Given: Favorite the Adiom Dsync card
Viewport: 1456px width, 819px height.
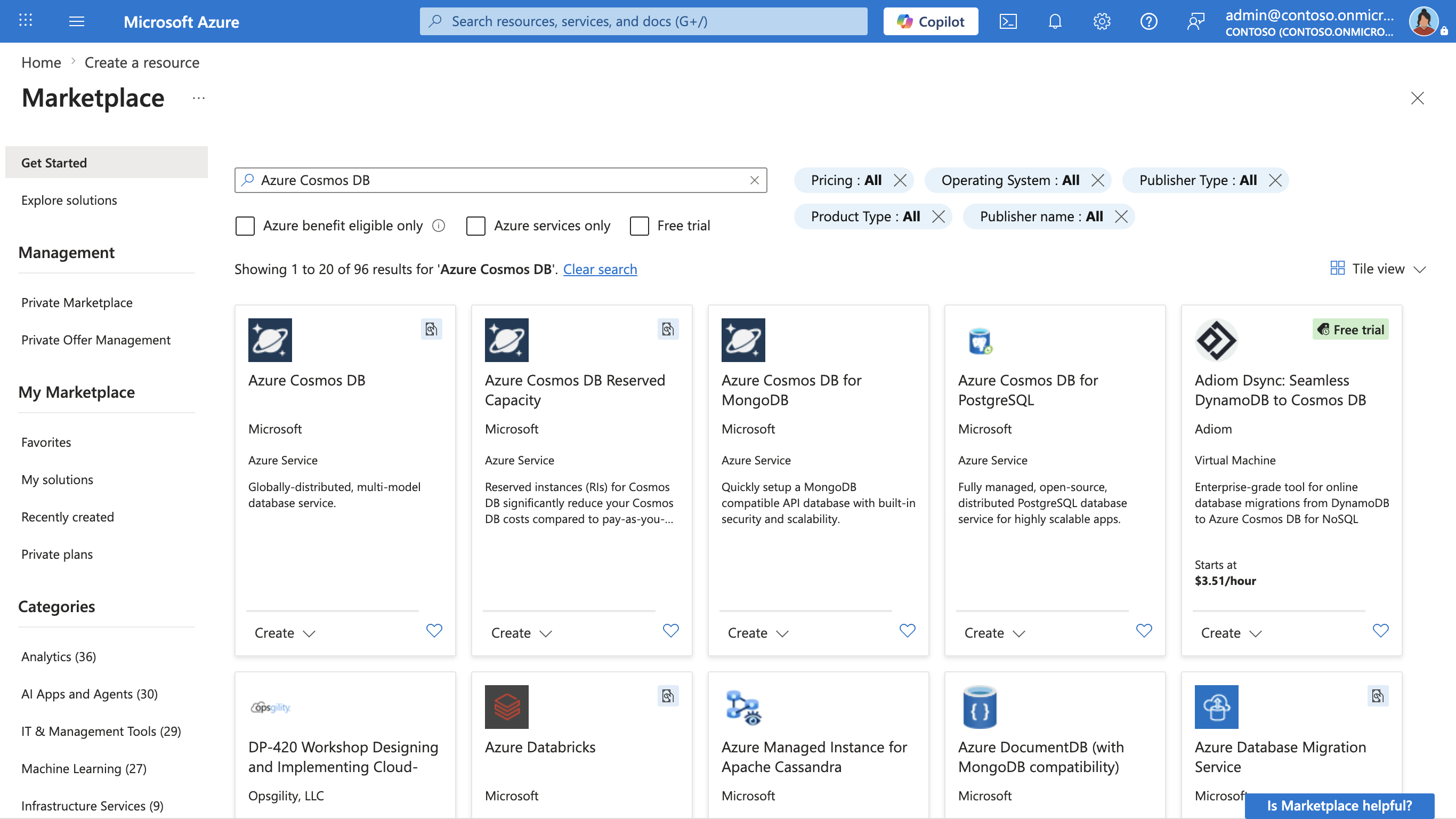Looking at the screenshot, I should 1381,631.
